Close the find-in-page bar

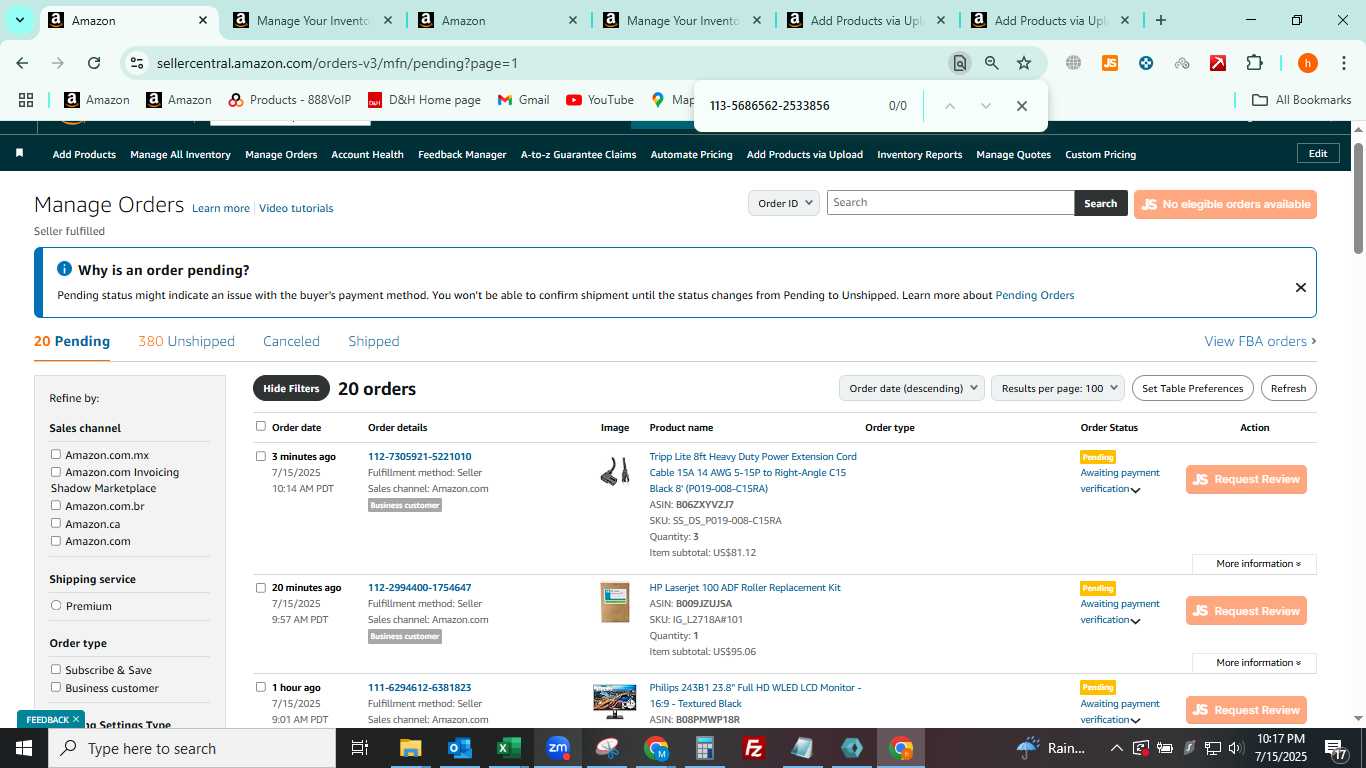(1021, 106)
